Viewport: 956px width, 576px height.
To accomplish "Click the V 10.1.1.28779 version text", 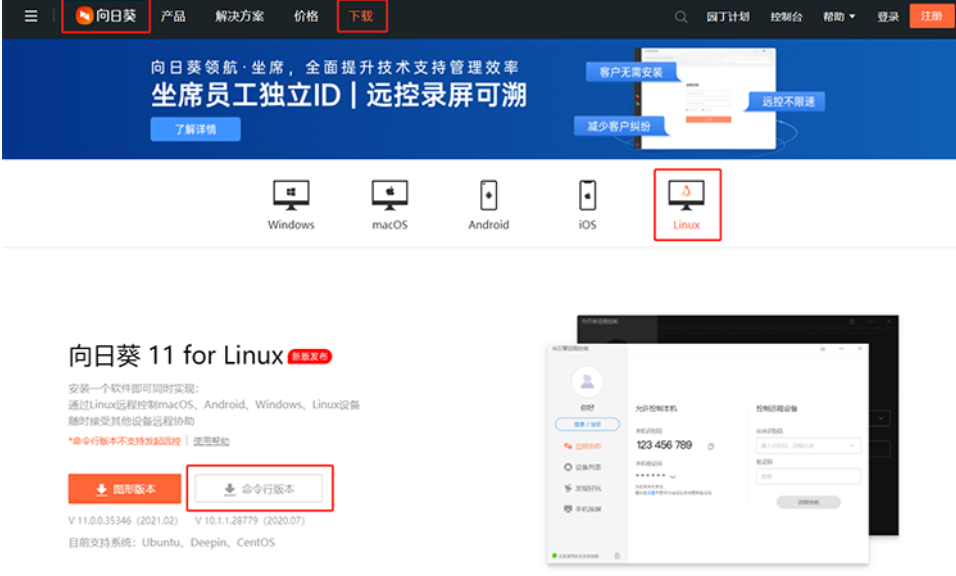I will click(250, 521).
